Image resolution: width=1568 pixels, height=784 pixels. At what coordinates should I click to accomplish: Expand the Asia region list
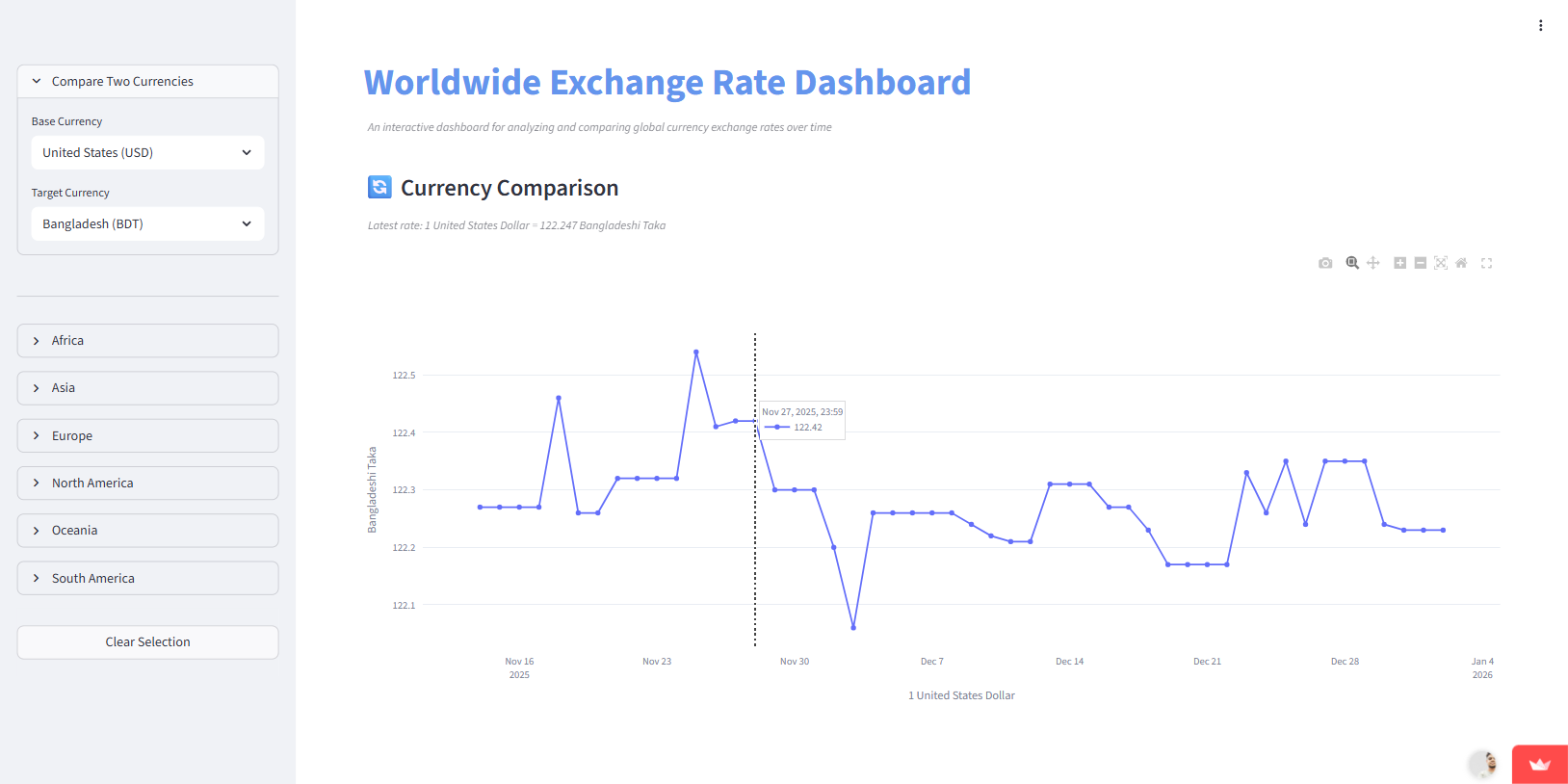tap(147, 388)
